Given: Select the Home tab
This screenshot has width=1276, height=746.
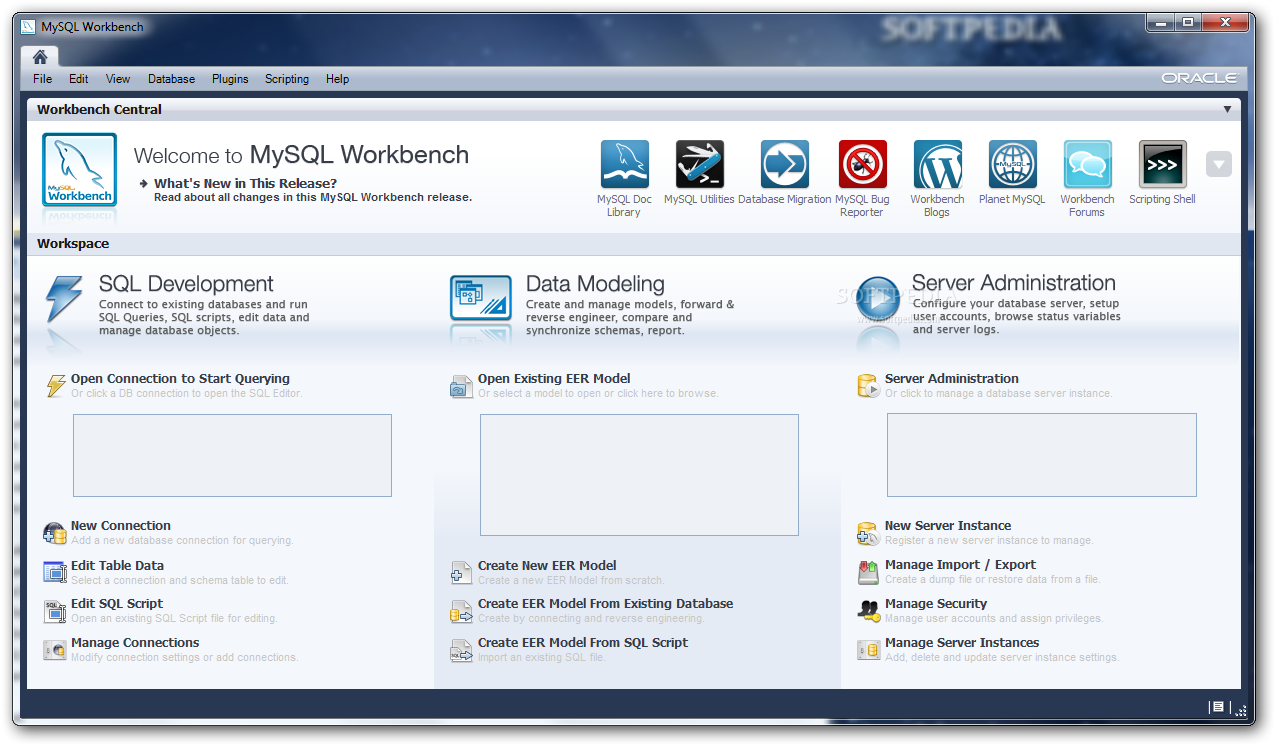Looking at the screenshot, I should pos(40,57).
